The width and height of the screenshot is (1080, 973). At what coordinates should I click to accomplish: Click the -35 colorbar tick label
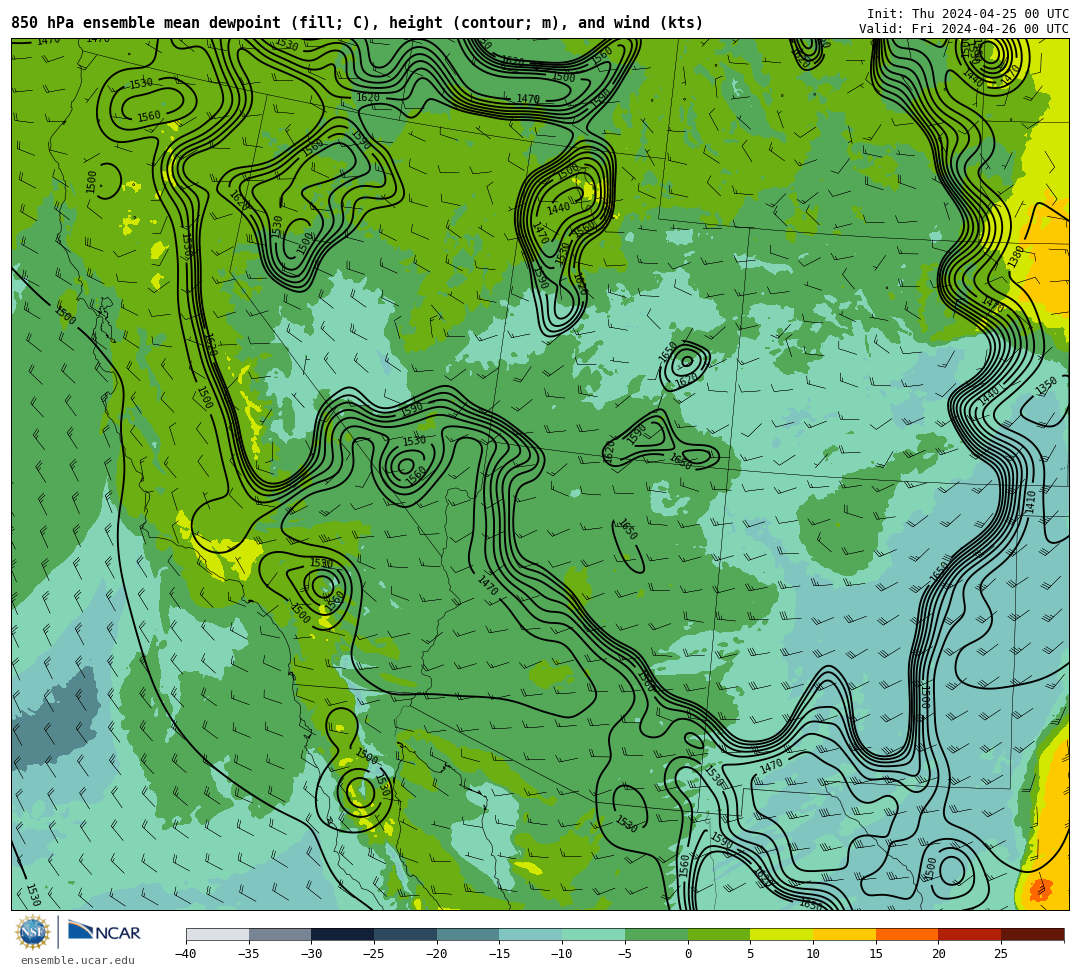pyautogui.click(x=248, y=954)
